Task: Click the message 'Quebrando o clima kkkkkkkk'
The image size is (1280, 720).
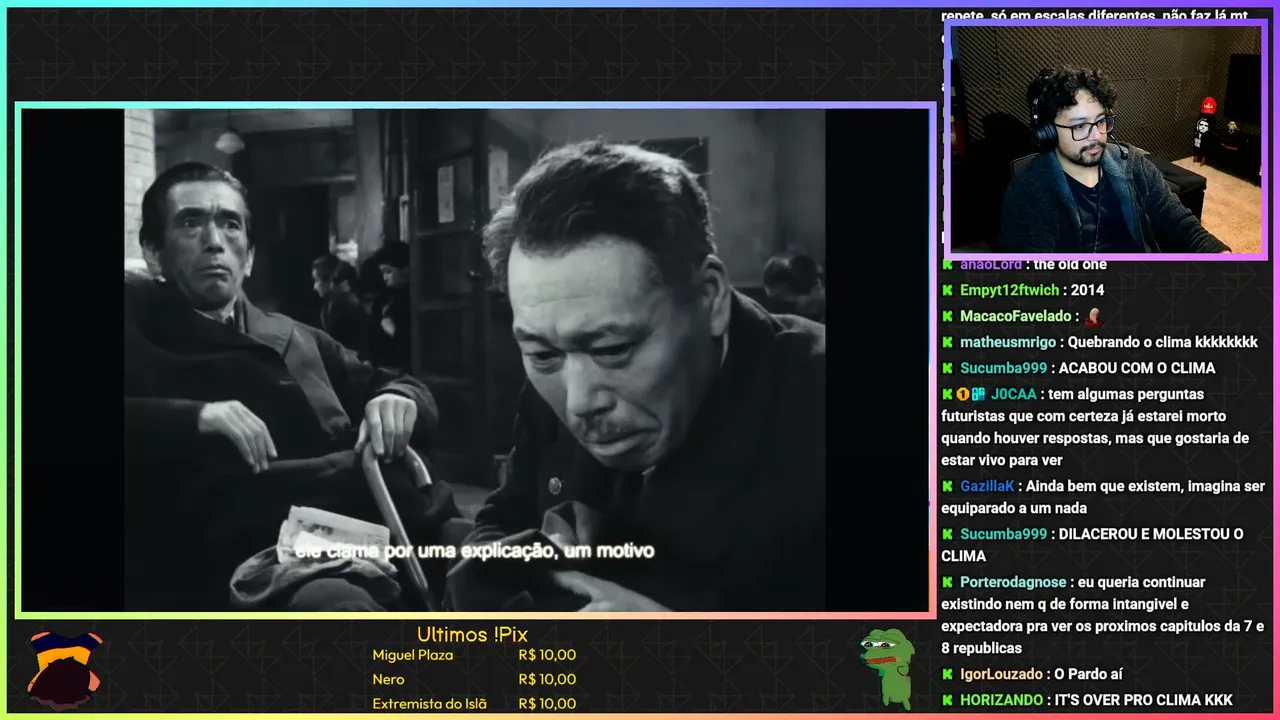Action: click(1163, 342)
